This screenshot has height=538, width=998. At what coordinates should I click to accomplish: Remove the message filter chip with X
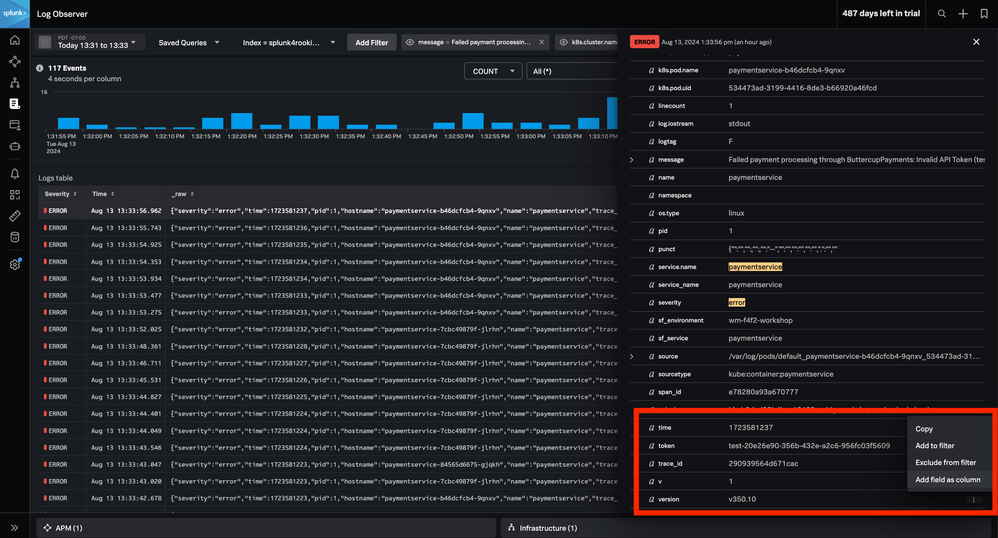point(542,43)
